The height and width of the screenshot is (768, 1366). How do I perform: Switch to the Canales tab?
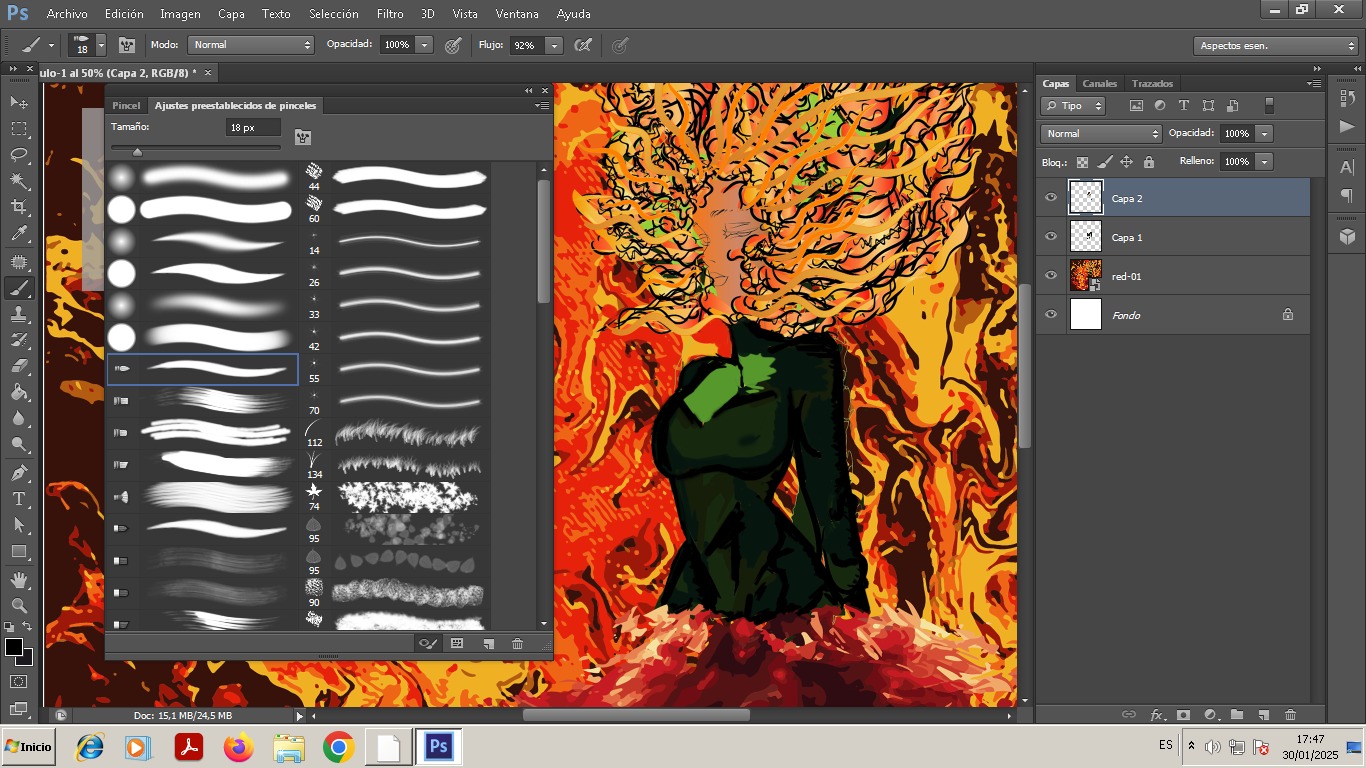coord(1100,83)
